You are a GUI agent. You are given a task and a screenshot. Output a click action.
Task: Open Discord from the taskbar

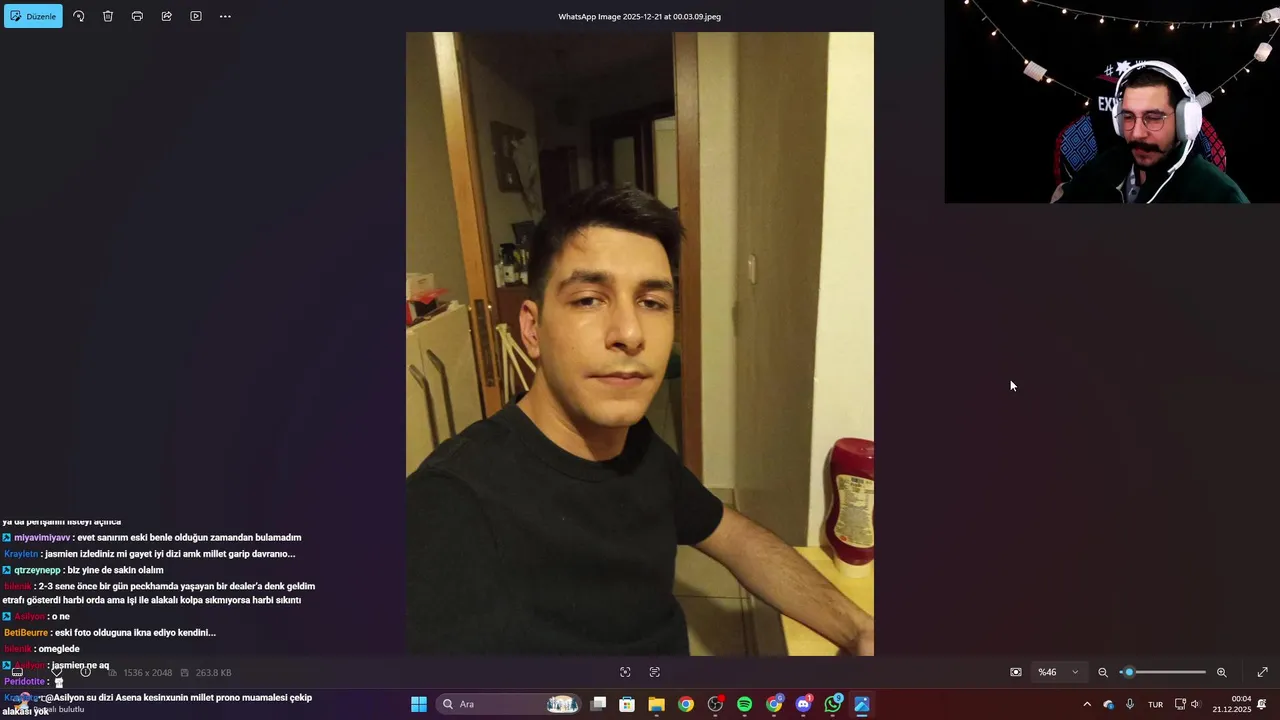(x=803, y=704)
